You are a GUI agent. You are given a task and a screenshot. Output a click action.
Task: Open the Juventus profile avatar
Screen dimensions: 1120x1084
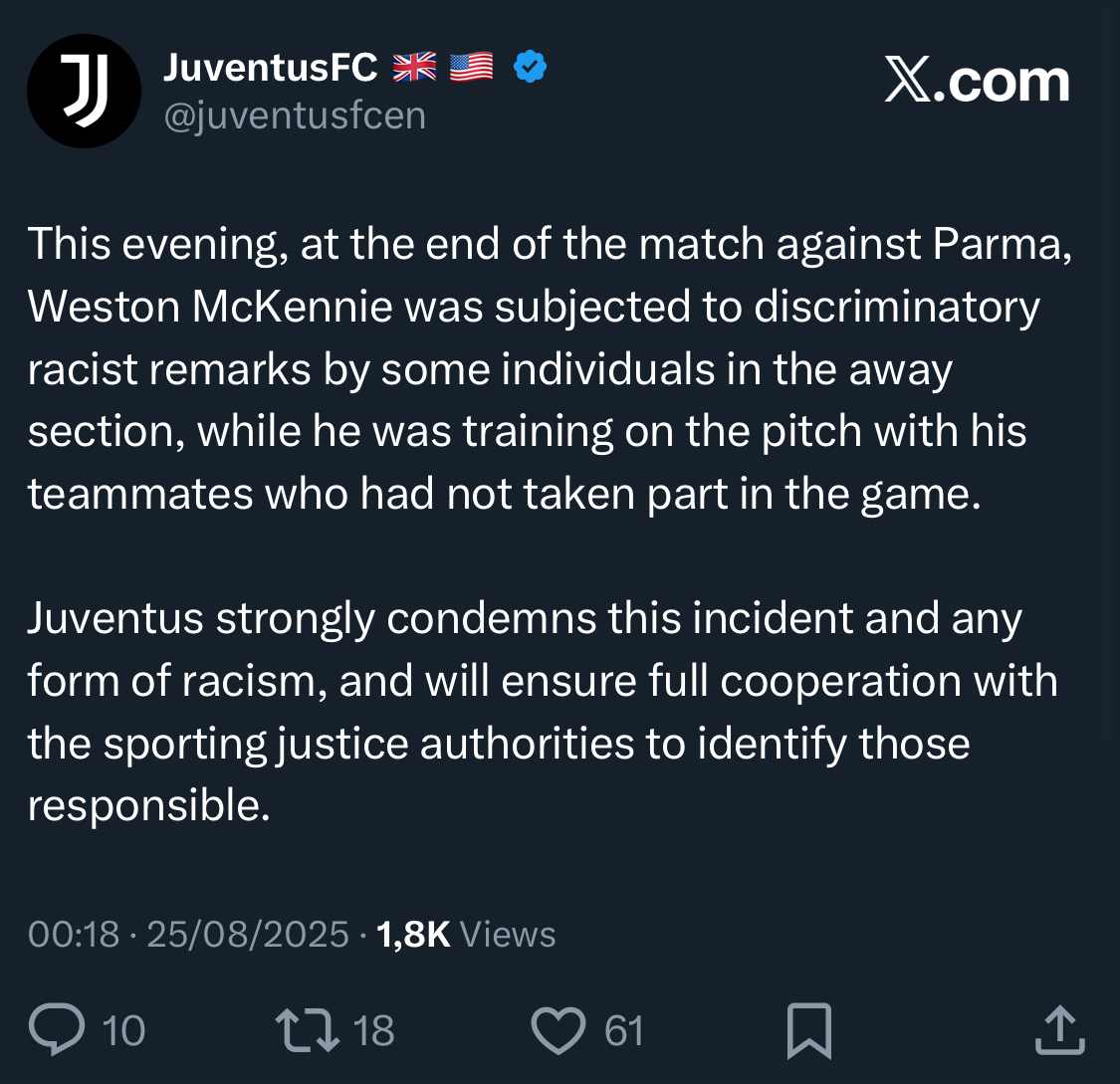[x=84, y=92]
